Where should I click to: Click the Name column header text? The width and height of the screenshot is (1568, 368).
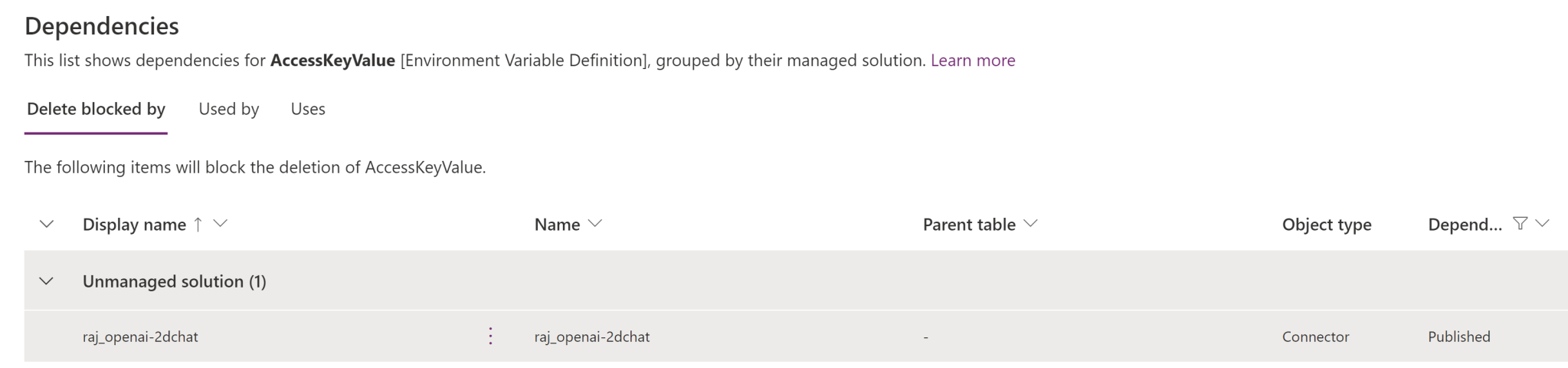[x=557, y=225]
